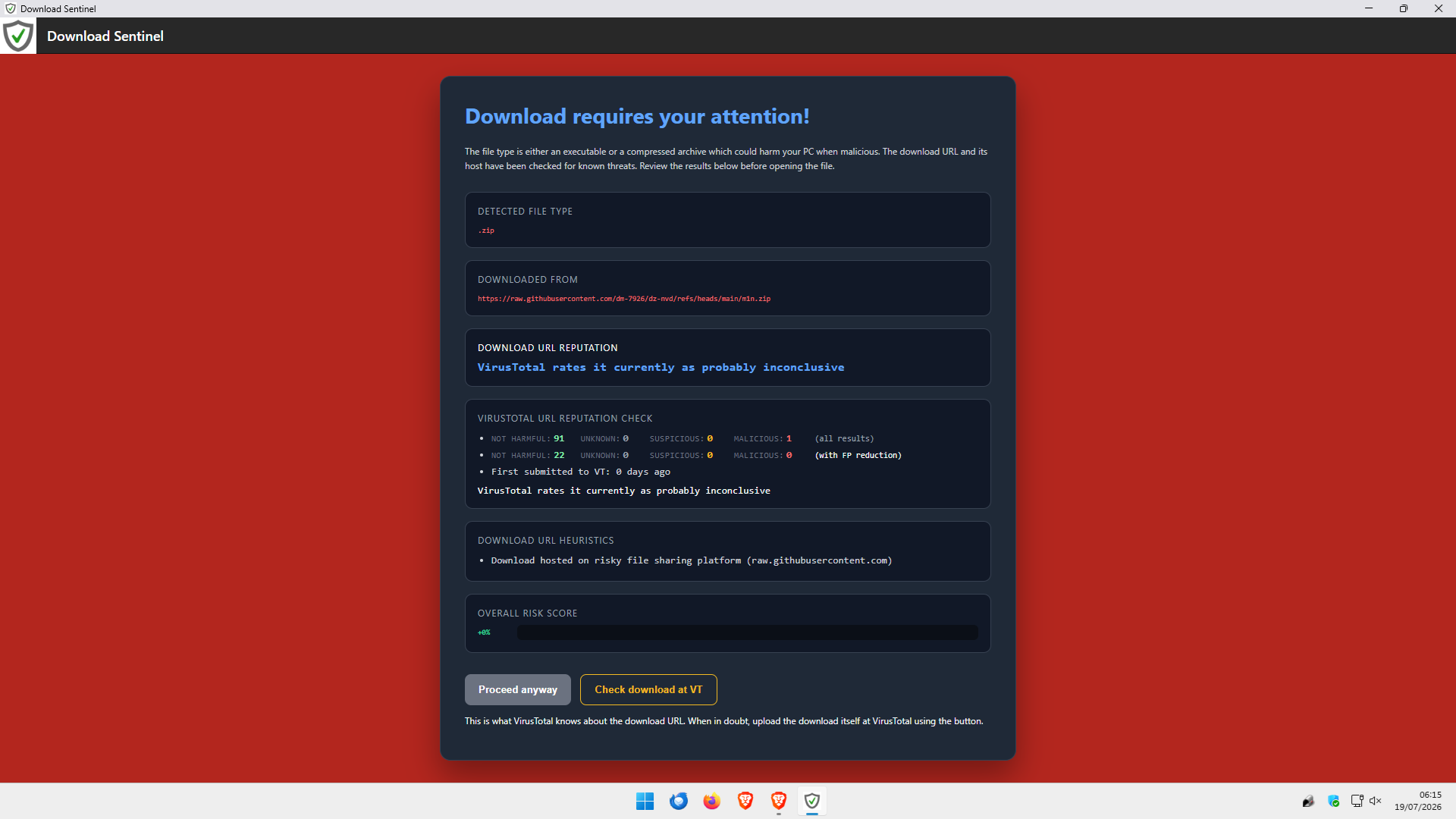Click the intro paragraph starting 'The file type is'
The image size is (1456, 819).
click(726, 158)
